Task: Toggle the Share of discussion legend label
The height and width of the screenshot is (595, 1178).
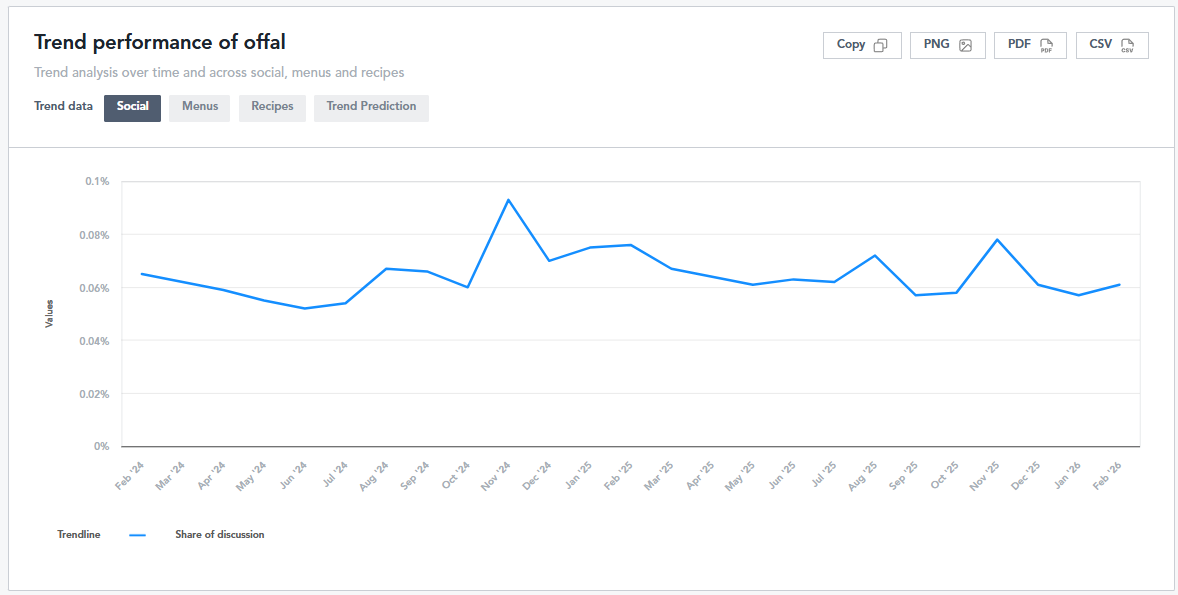Action: (219, 535)
